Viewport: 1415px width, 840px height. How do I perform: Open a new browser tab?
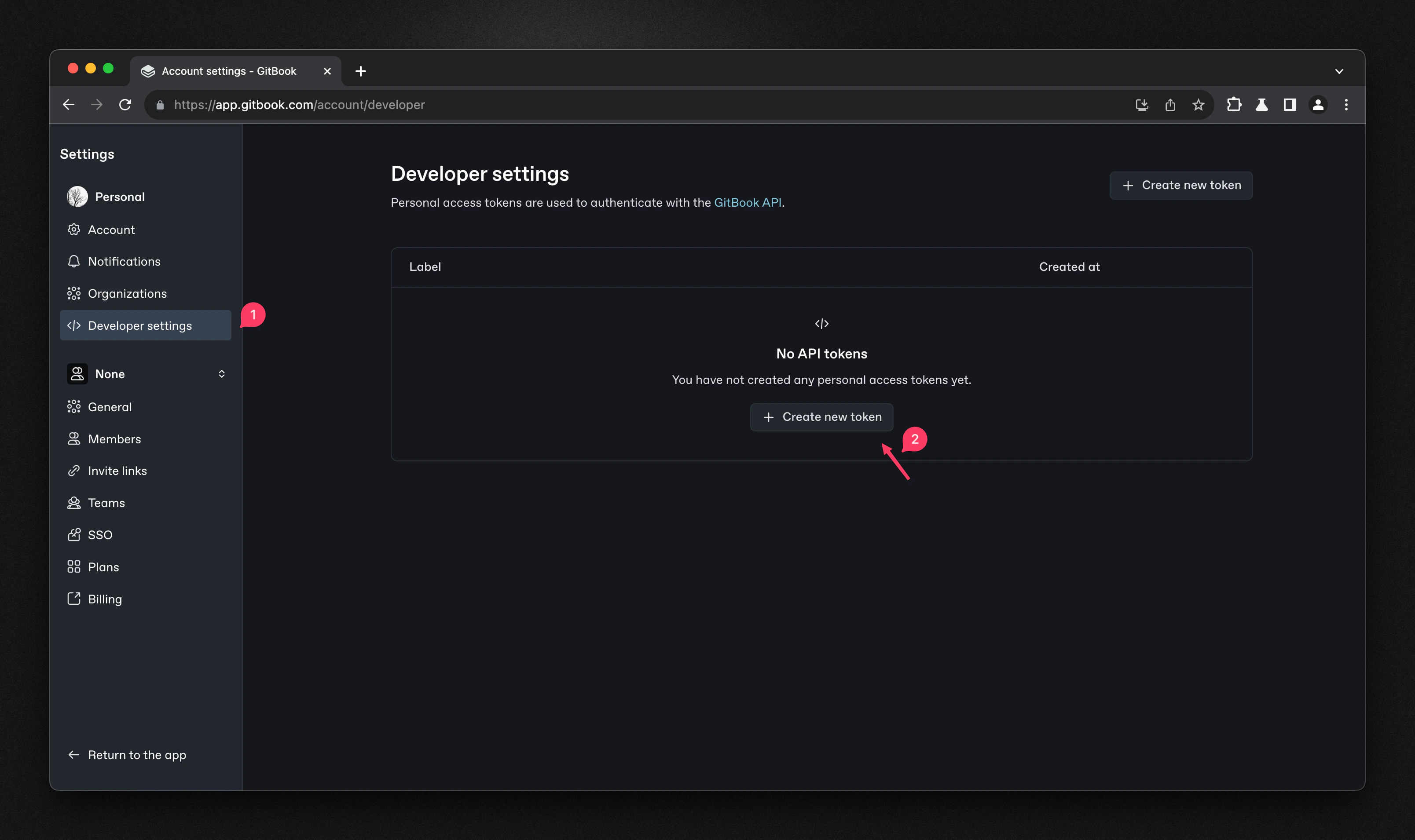[361, 71]
